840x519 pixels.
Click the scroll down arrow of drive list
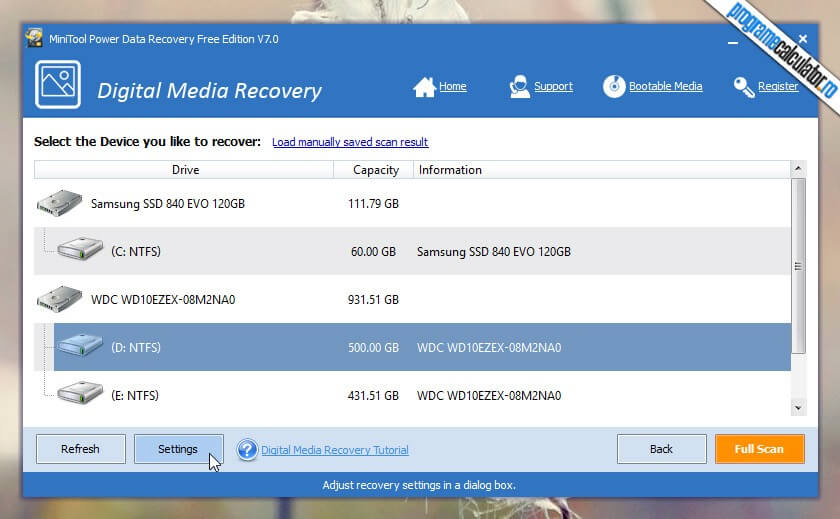click(798, 408)
